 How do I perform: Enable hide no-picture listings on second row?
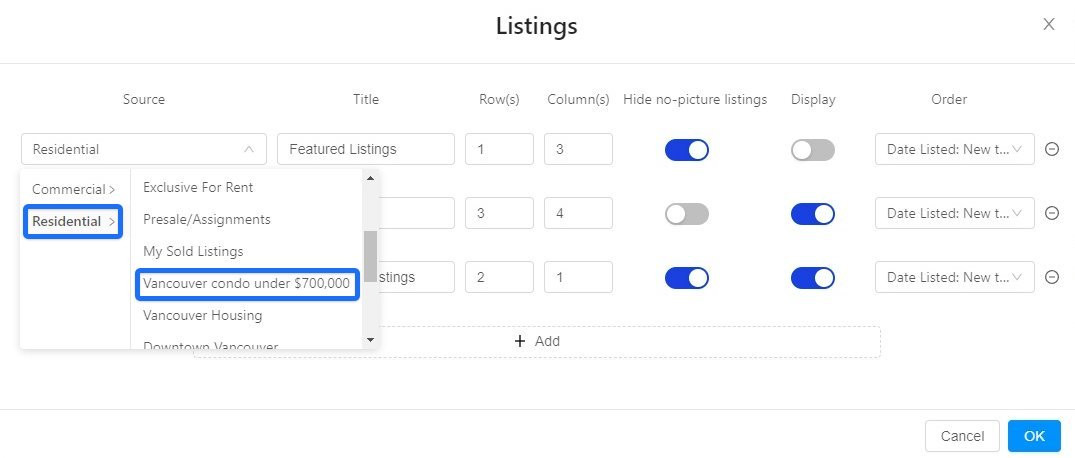pos(687,214)
